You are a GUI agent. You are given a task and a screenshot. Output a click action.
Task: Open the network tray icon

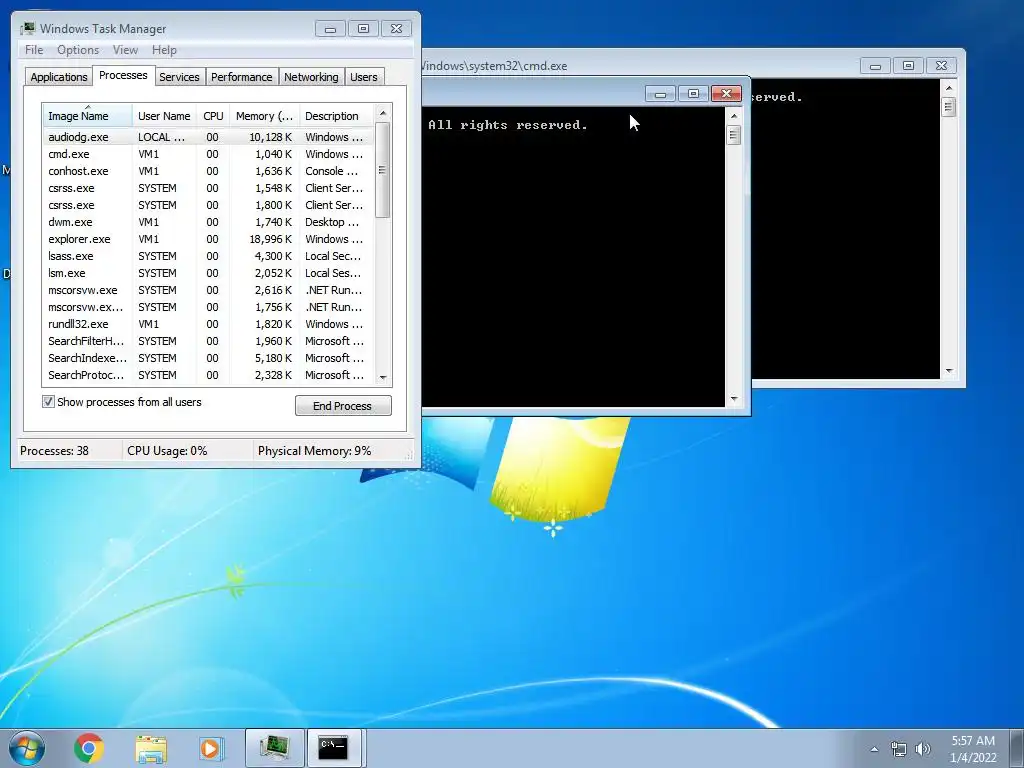point(899,749)
